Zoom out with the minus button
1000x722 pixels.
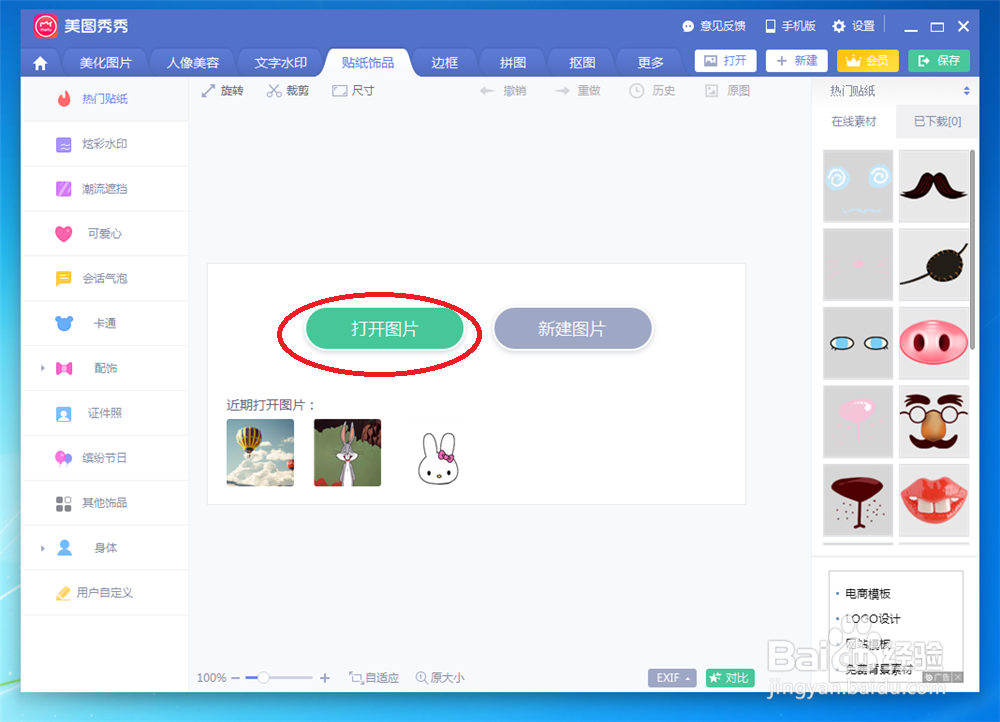click(x=235, y=678)
